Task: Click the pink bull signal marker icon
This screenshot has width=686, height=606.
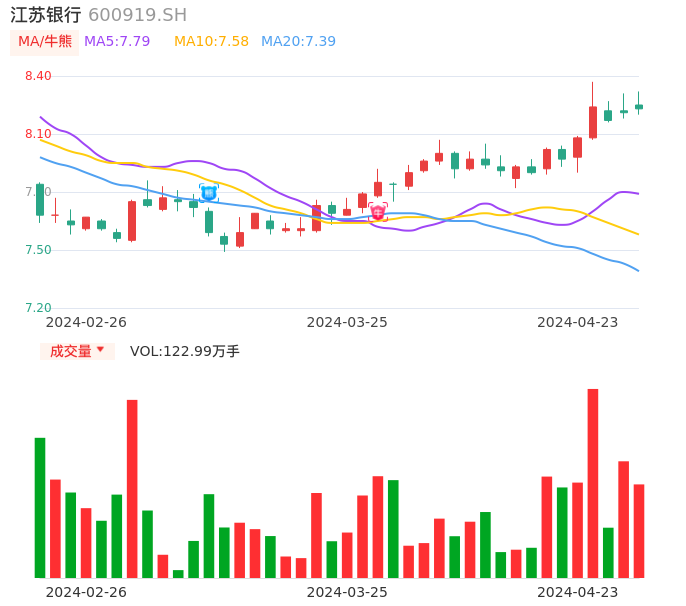Action: tap(378, 211)
